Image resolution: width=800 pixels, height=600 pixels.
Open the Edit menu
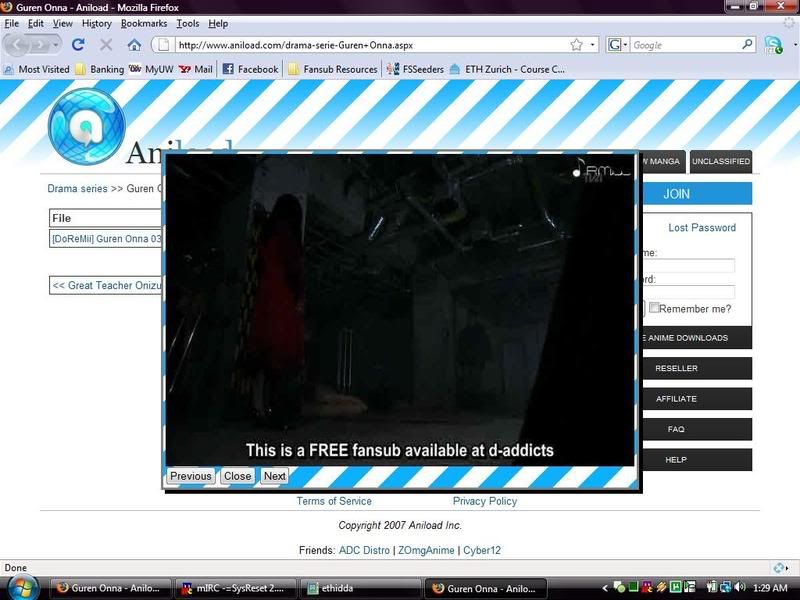coord(36,23)
